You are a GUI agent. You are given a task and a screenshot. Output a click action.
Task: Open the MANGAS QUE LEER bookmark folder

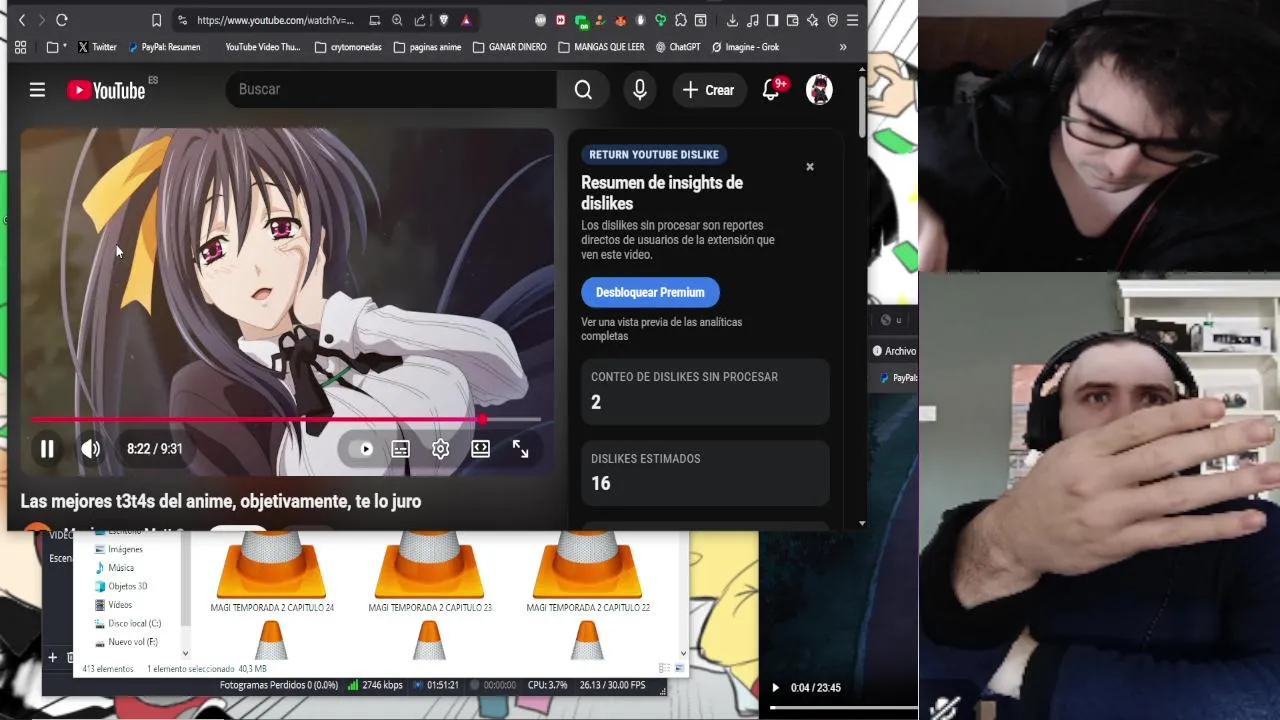pos(602,47)
